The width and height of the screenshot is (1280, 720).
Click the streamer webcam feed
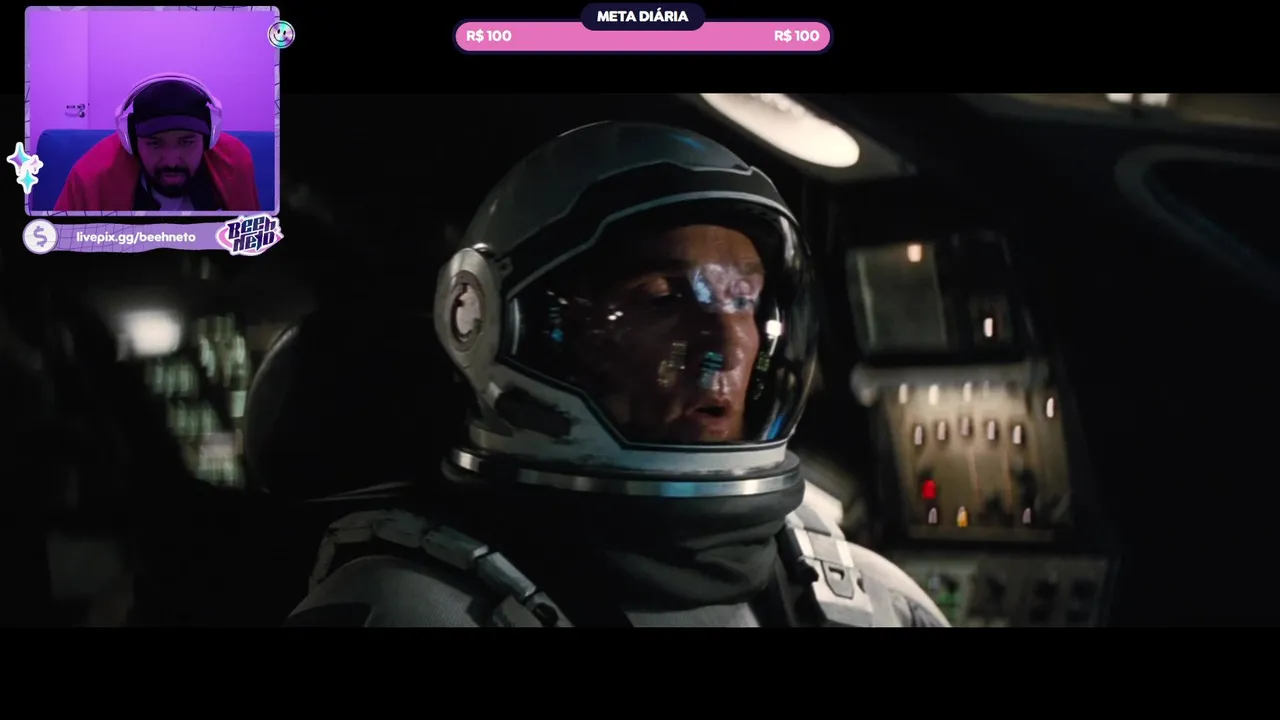152,110
